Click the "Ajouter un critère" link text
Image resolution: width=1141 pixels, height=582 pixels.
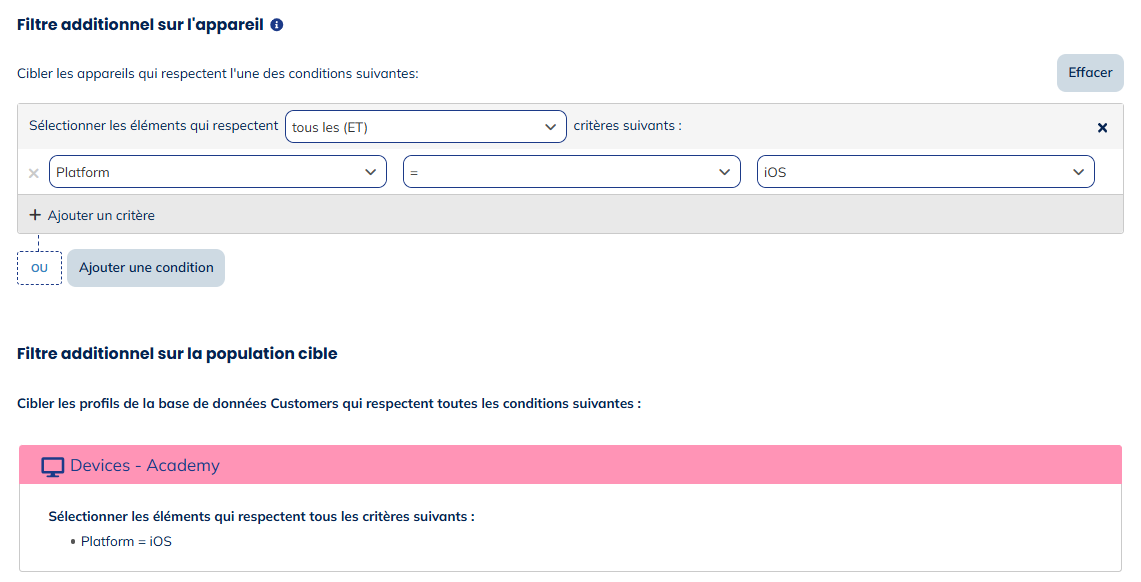pos(101,215)
